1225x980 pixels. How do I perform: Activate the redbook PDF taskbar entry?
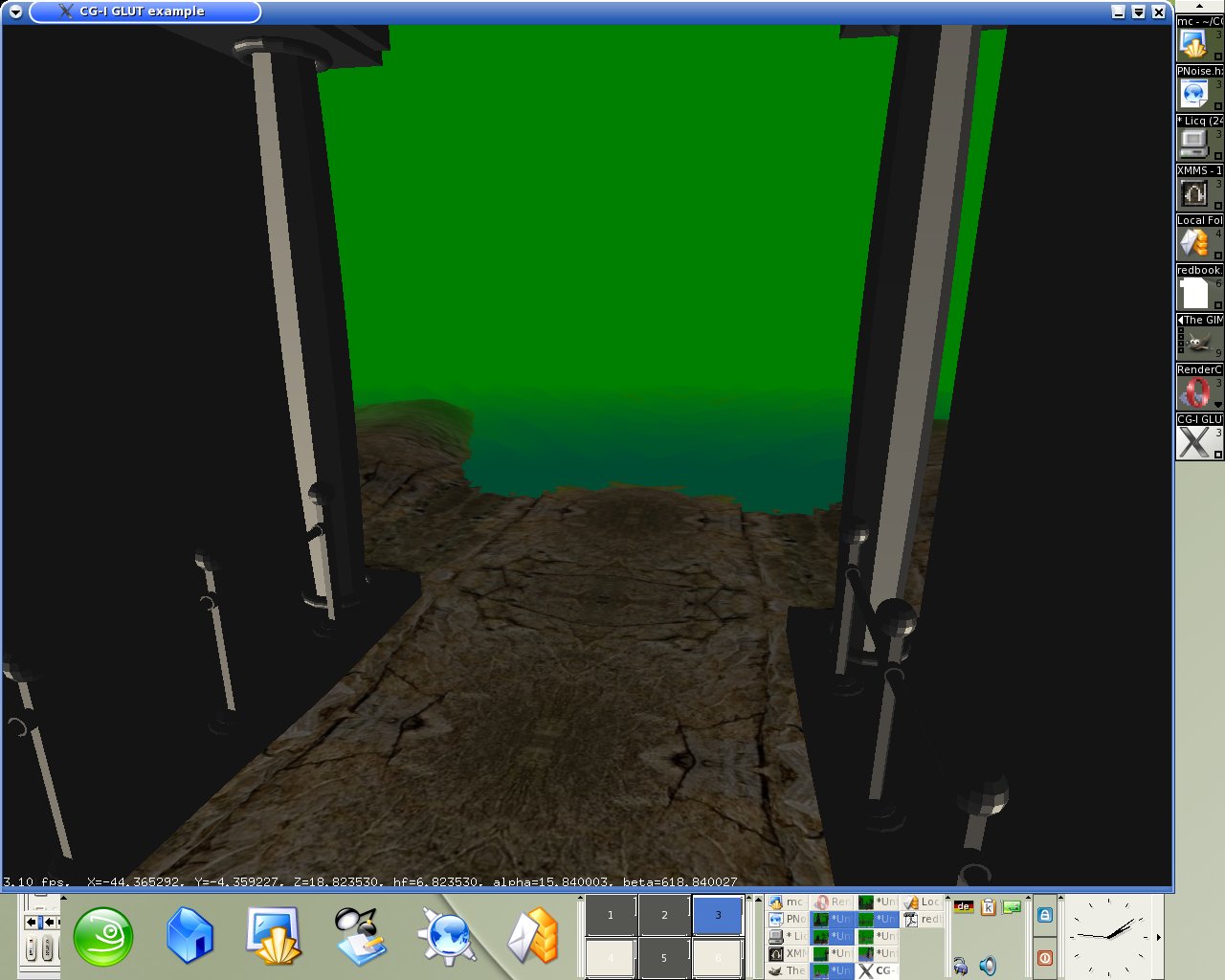pyautogui.click(x=922, y=920)
